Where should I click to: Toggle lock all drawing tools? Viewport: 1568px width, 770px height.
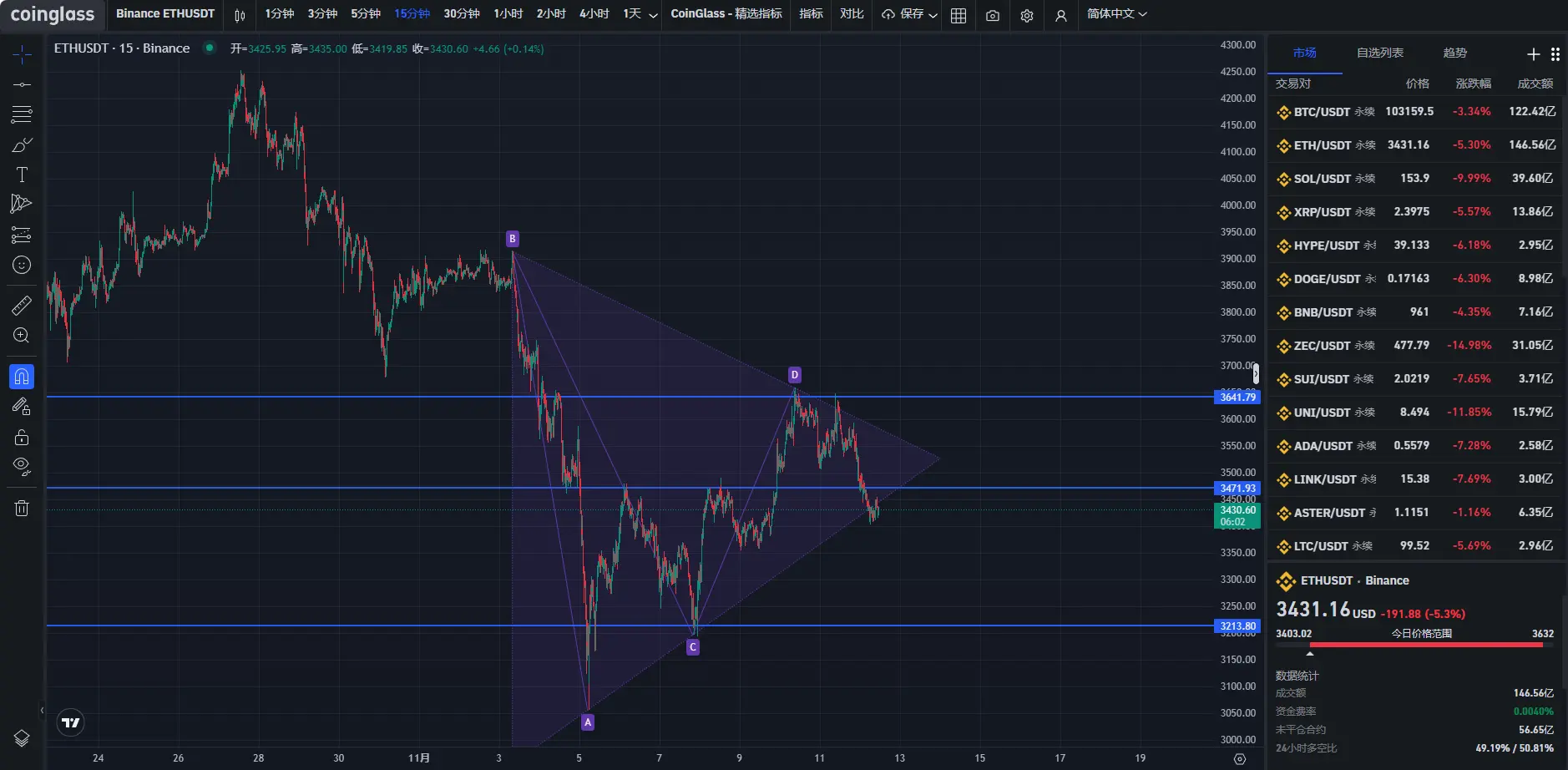point(22,437)
